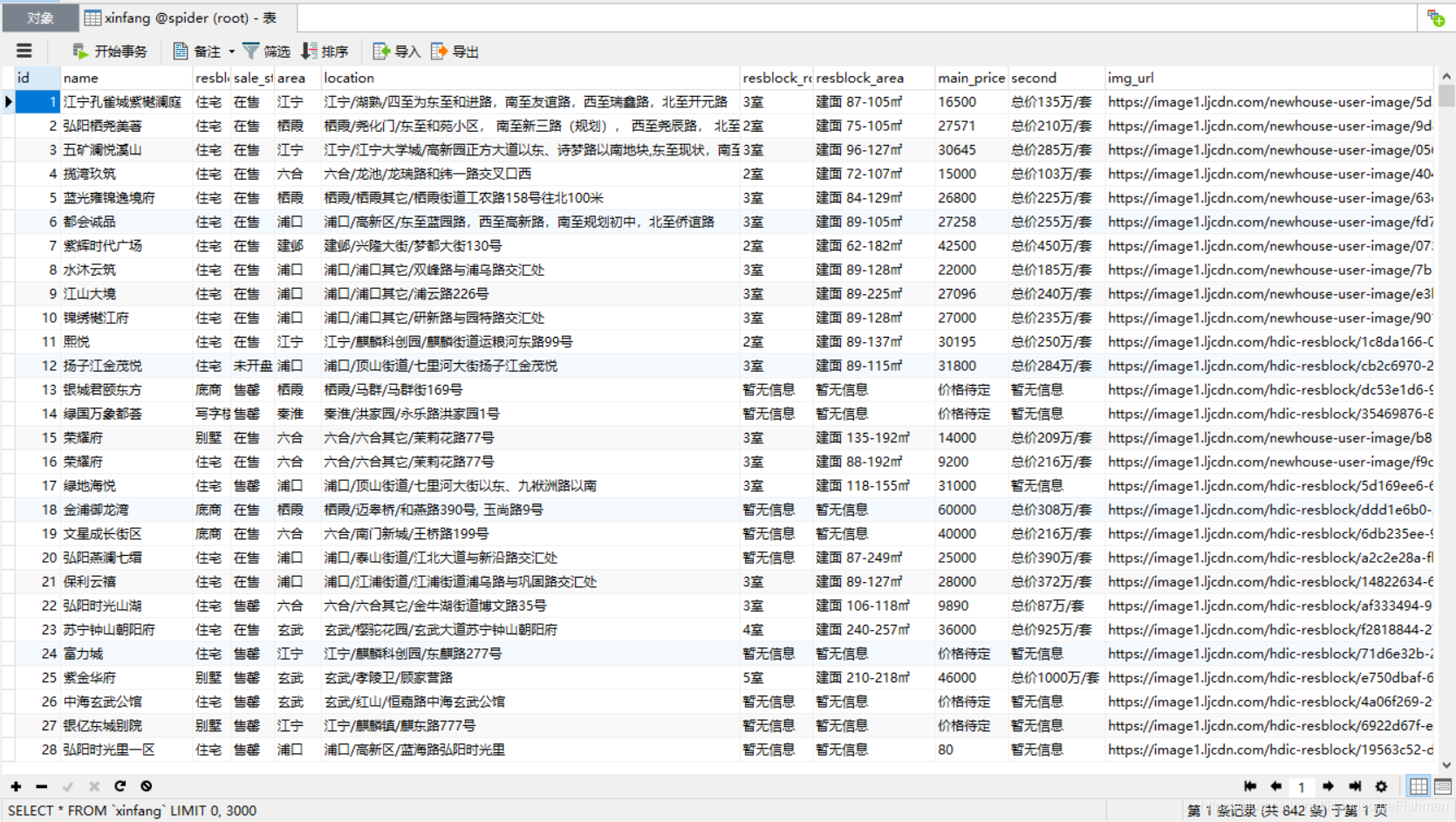Select cell '江宁孔雀城紫樾澜庭'
The width and height of the screenshot is (1456, 822).
coord(126,102)
